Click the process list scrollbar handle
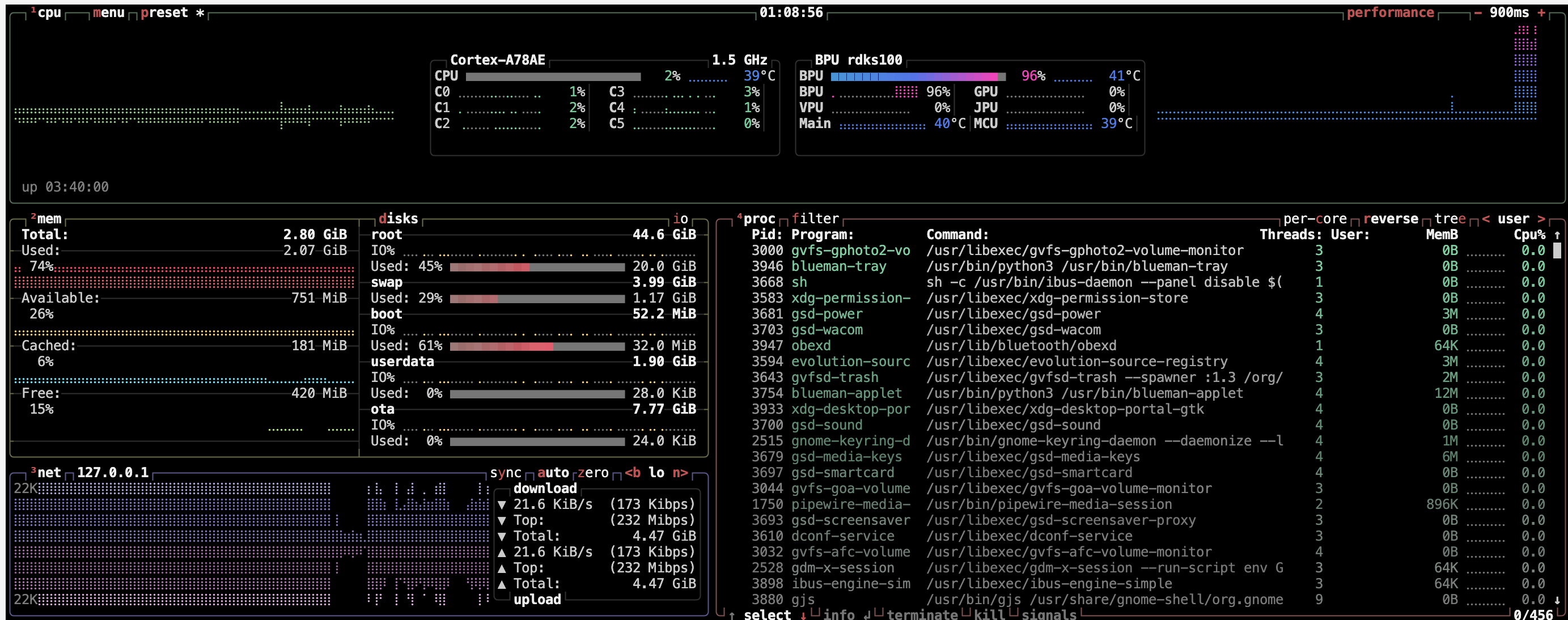 tap(1557, 250)
